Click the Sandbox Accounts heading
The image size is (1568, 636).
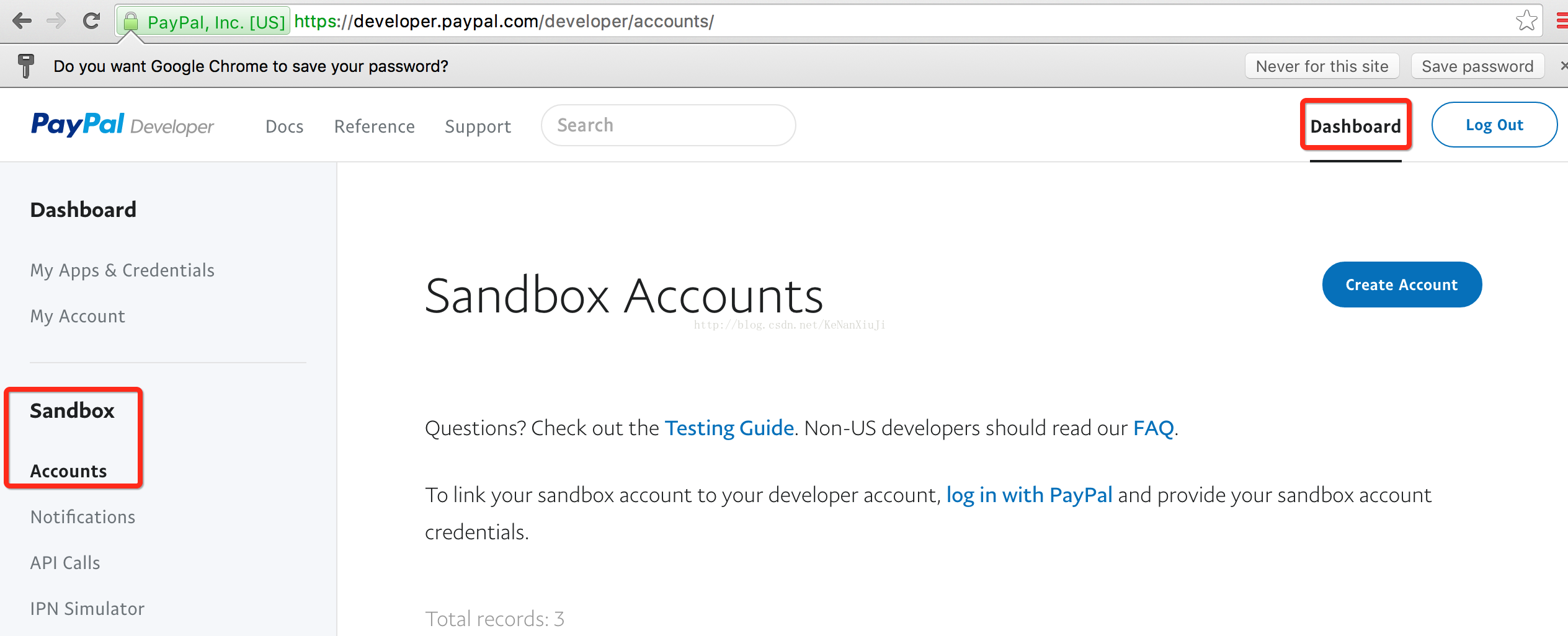pos(624,296)
